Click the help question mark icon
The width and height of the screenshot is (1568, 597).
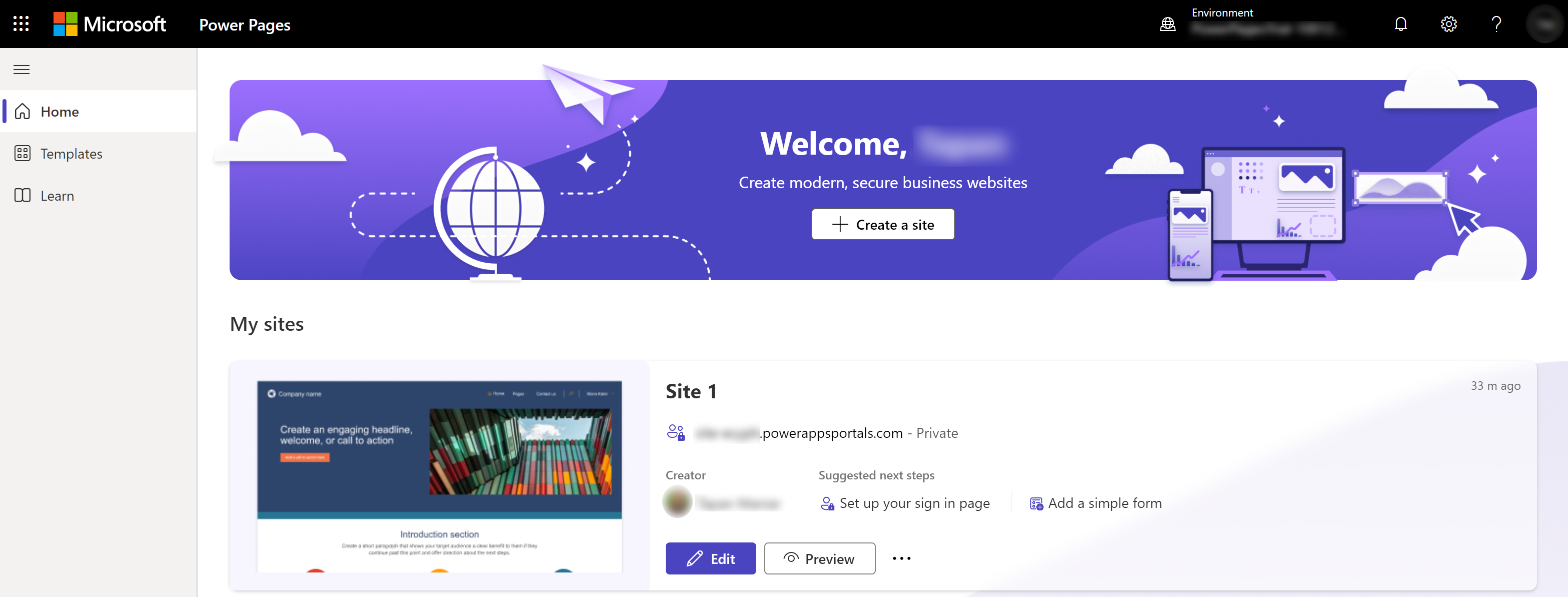click(1495, 24)
